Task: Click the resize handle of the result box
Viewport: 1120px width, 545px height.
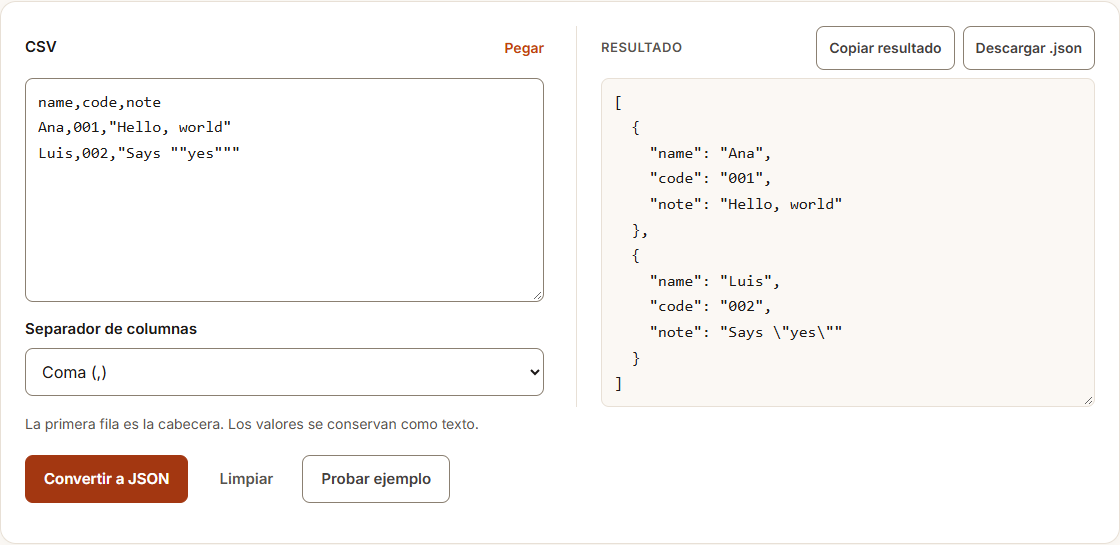Action: point(1089,401)
